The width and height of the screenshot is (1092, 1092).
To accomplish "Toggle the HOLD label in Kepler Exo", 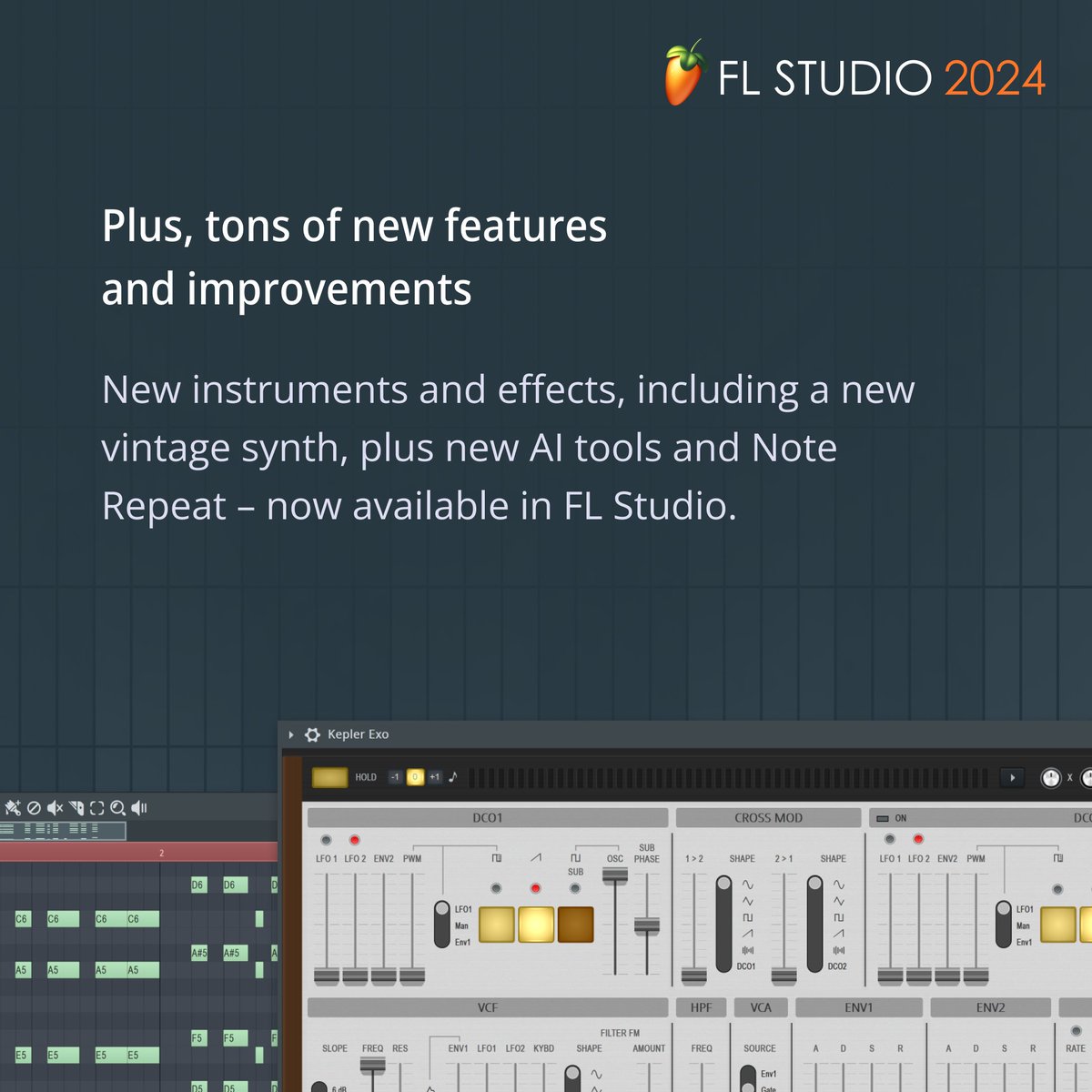I will point(366,777).
